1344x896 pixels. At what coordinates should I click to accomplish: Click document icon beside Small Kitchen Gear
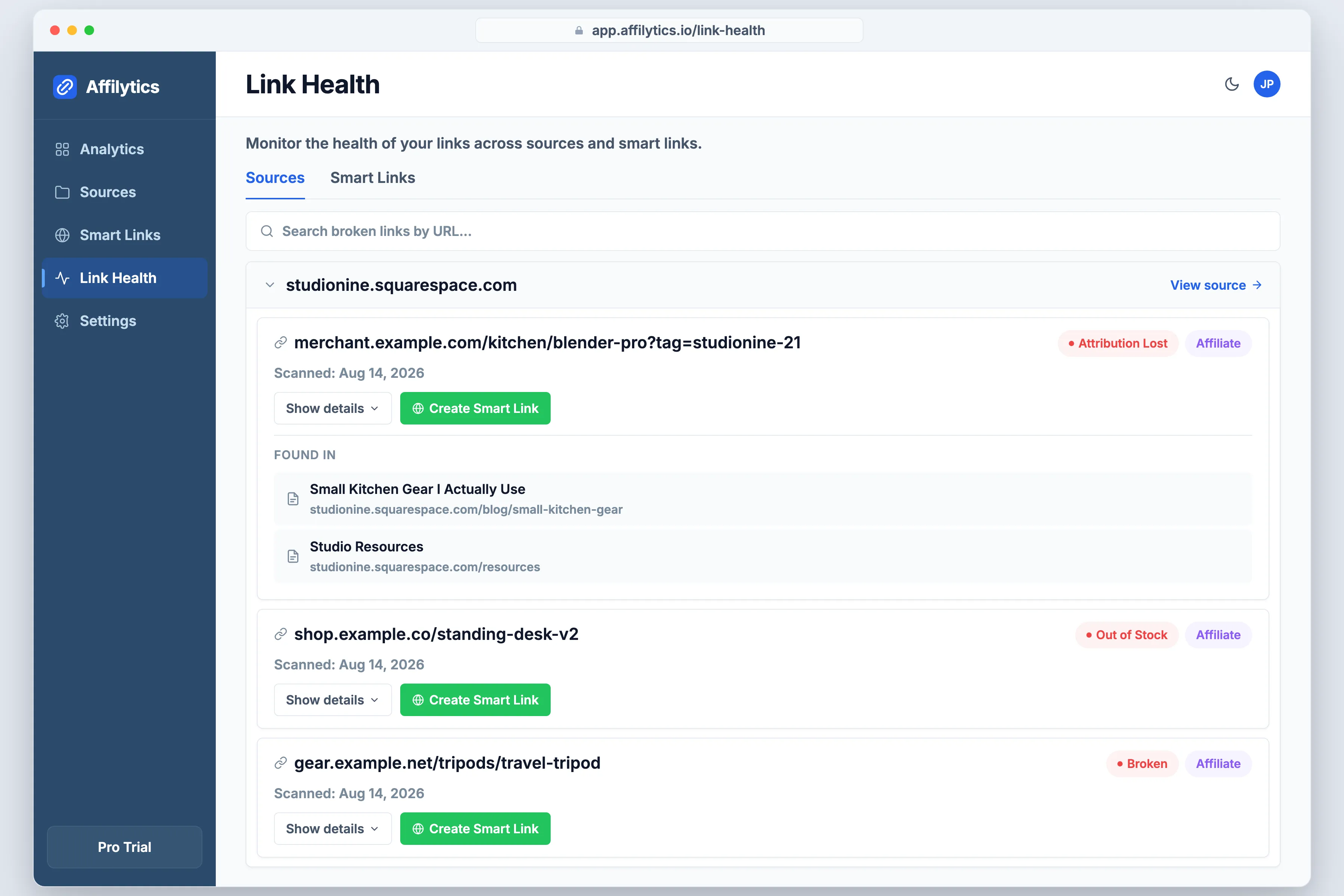pos(293,499)
